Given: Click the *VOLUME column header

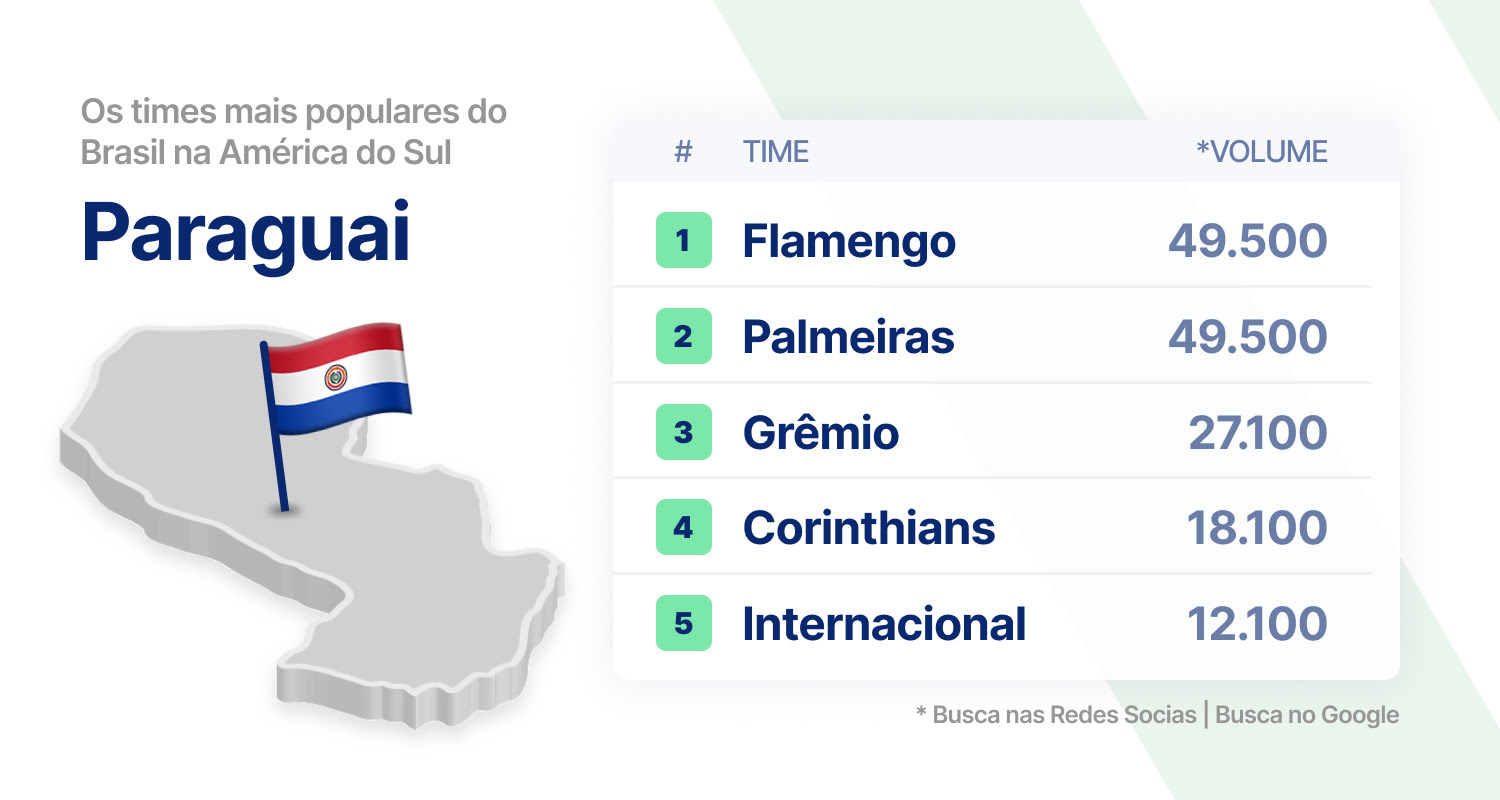Looking at the screenshot, I should [x=1262, y=152].
